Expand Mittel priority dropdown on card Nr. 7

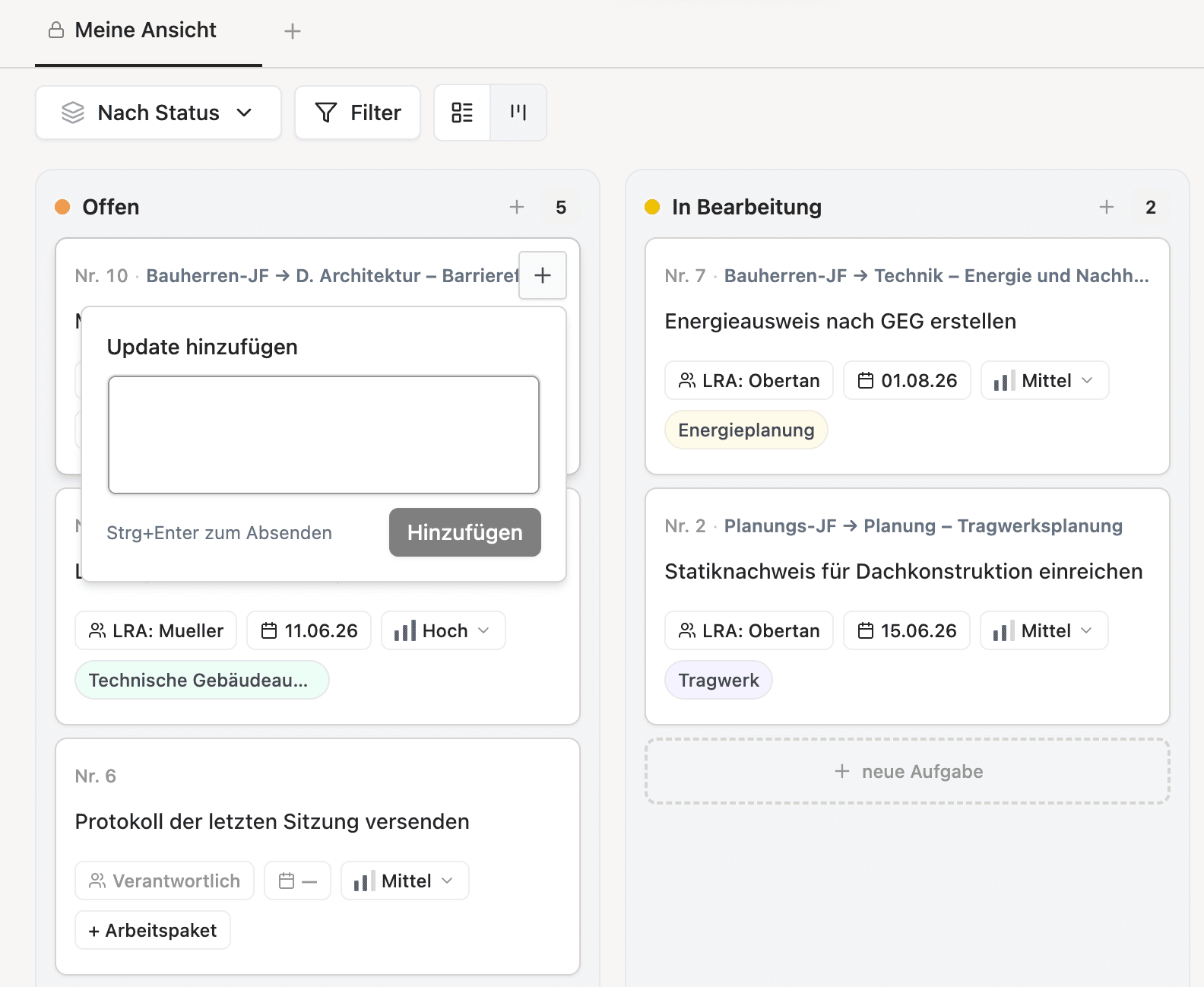click(1044, 380)
